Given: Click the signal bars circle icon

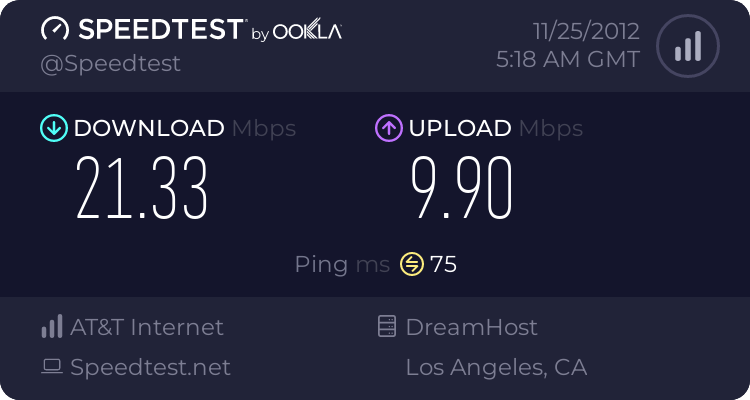Looking at the screenshot, I should click(688, 46).
